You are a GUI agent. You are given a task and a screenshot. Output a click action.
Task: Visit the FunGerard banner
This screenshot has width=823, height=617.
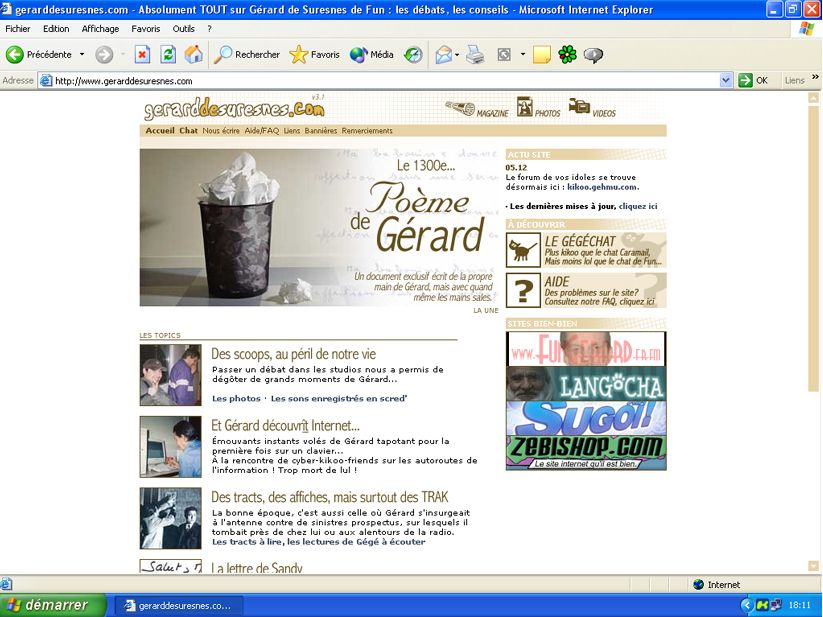586,349
